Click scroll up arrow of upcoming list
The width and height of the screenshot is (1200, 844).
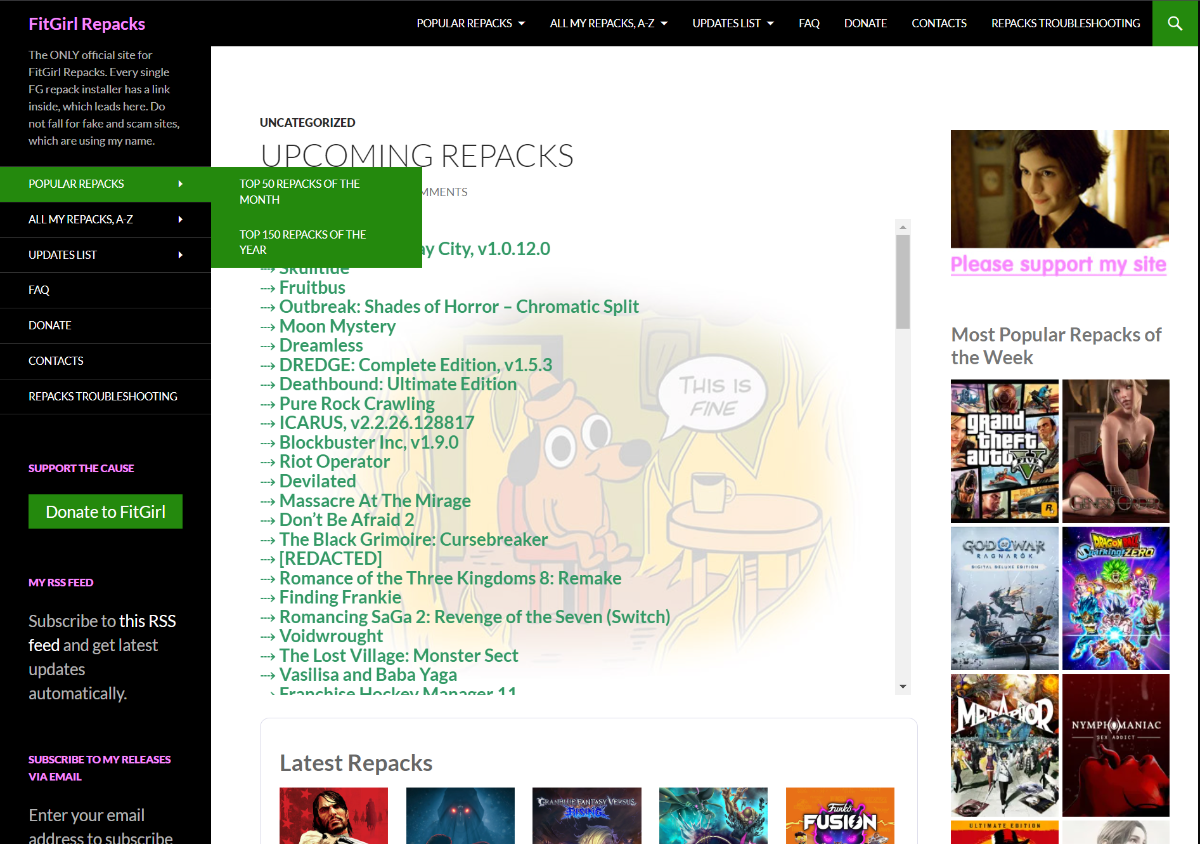pos(903,226)
